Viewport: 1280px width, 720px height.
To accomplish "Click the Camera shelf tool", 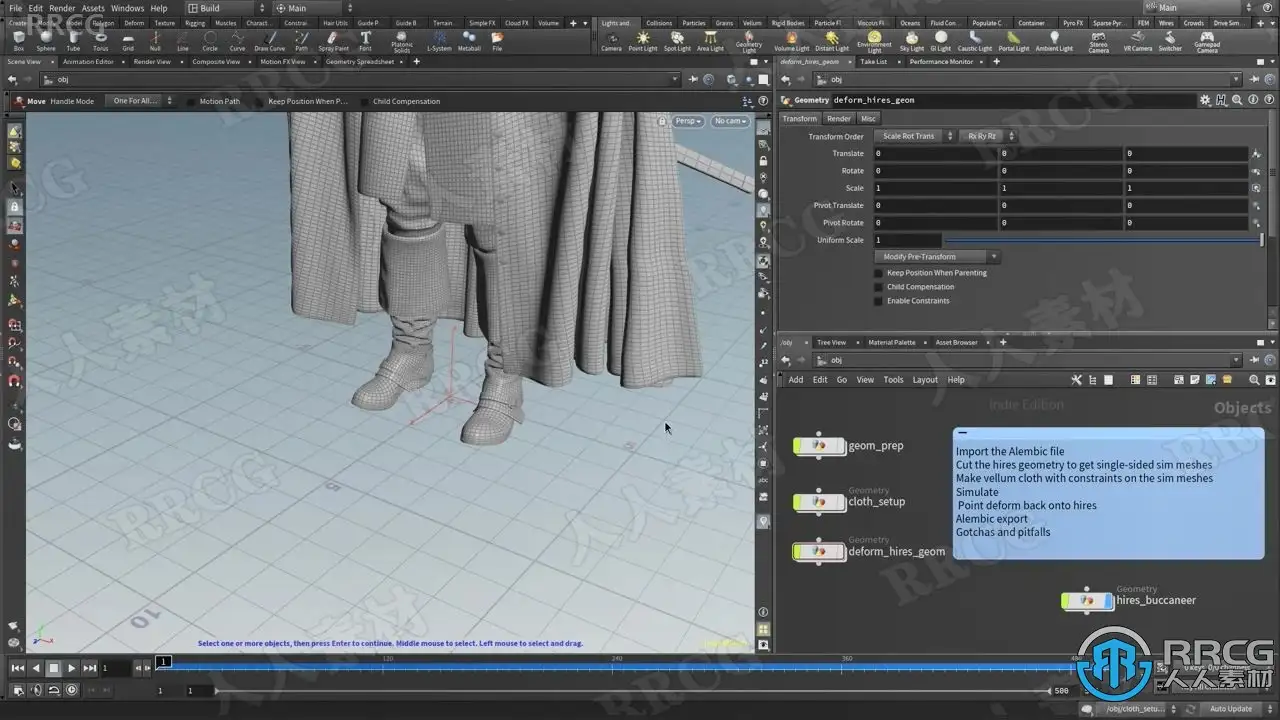I will point(611,40).
